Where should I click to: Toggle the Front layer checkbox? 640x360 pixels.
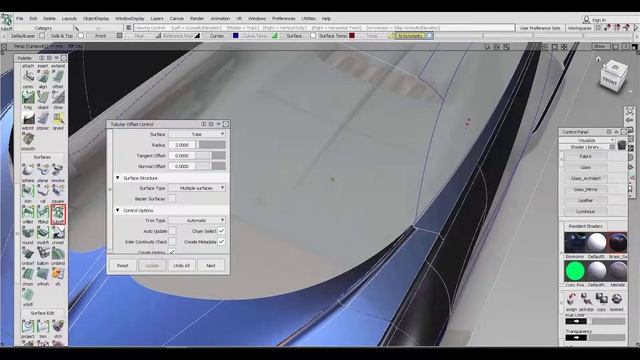pos(120,36)
